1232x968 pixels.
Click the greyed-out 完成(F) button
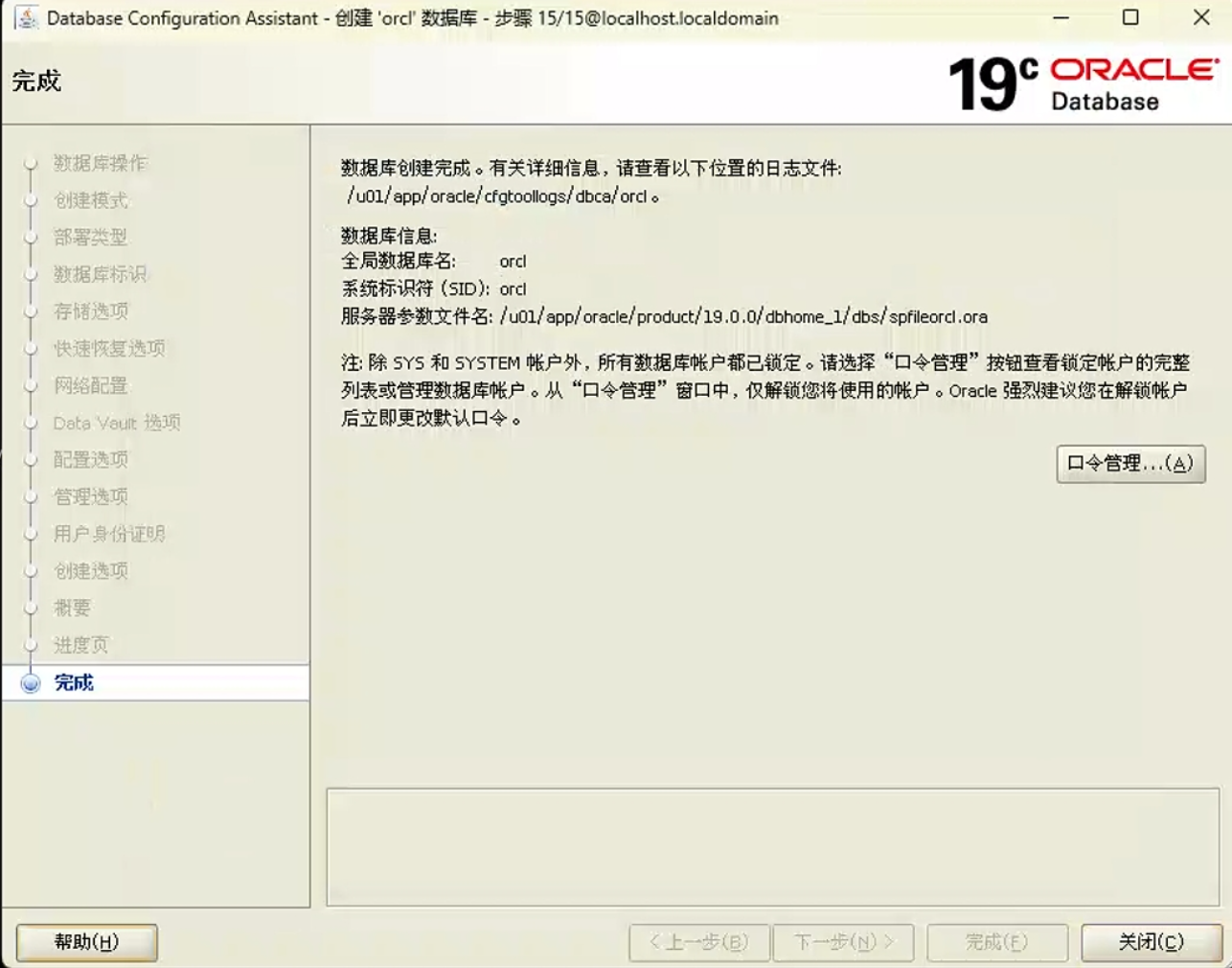coord(996,942)
